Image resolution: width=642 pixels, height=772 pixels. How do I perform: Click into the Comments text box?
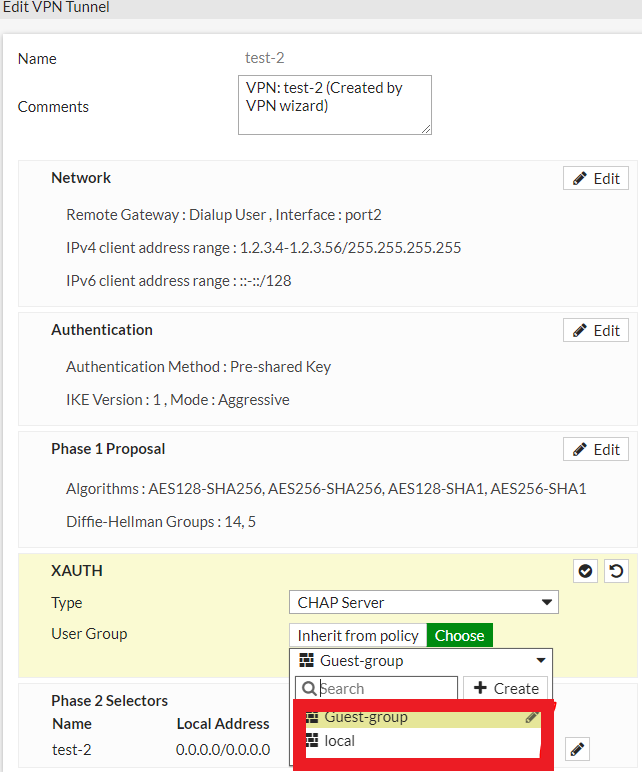334,104
